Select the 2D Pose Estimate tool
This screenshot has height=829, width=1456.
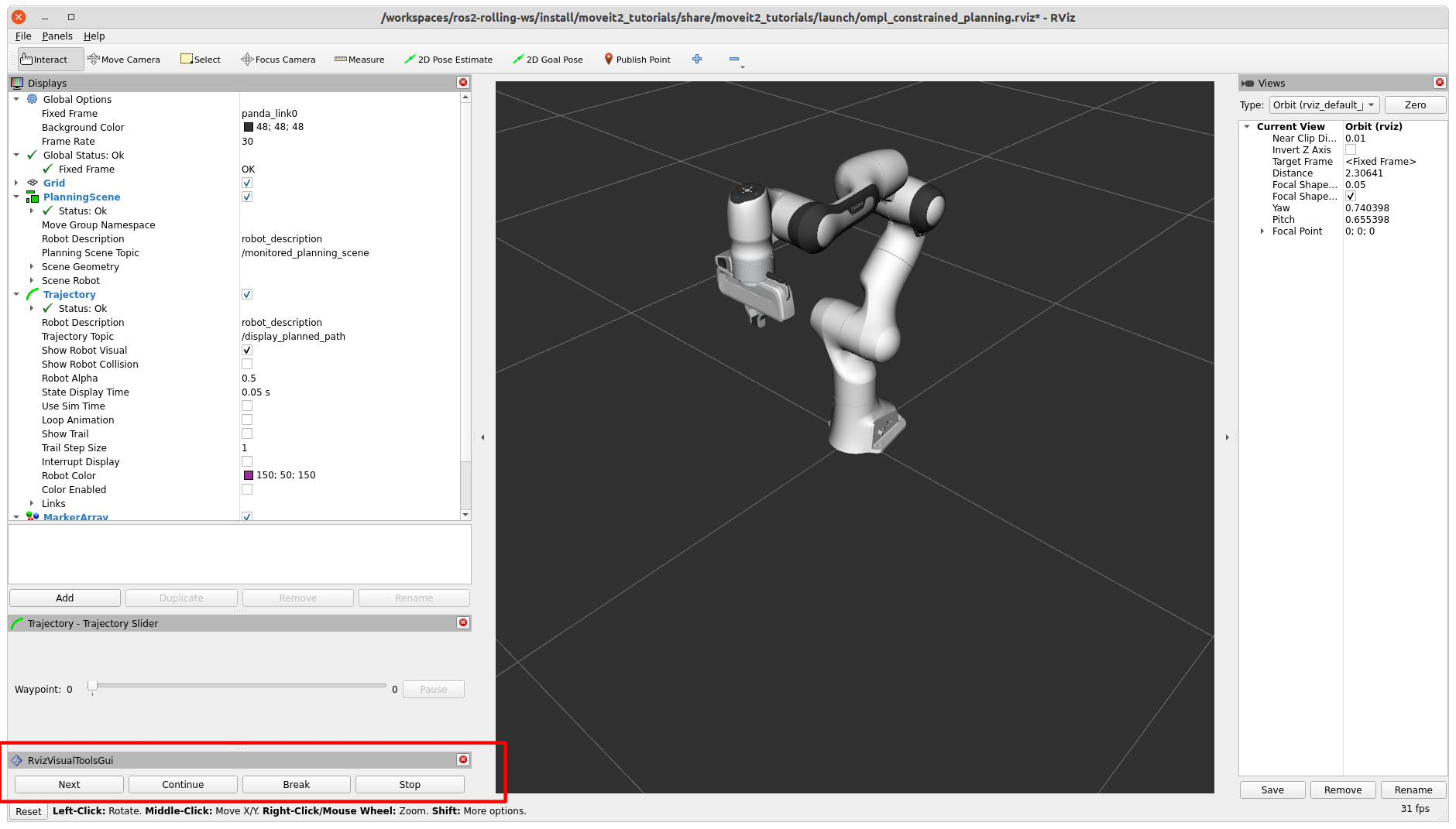pyautogui.click(x=448, y=60)
